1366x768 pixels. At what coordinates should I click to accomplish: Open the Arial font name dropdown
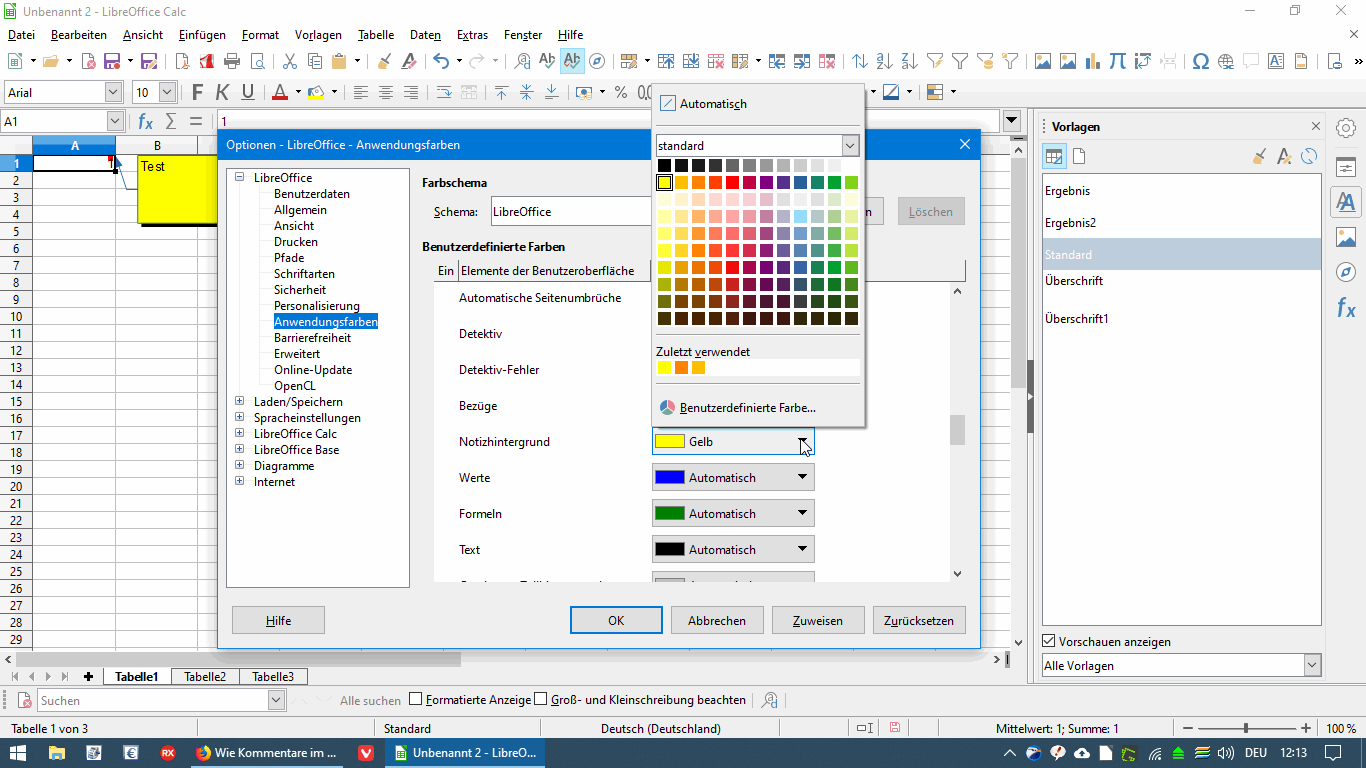pyautogui.click(x=113, y=92)
